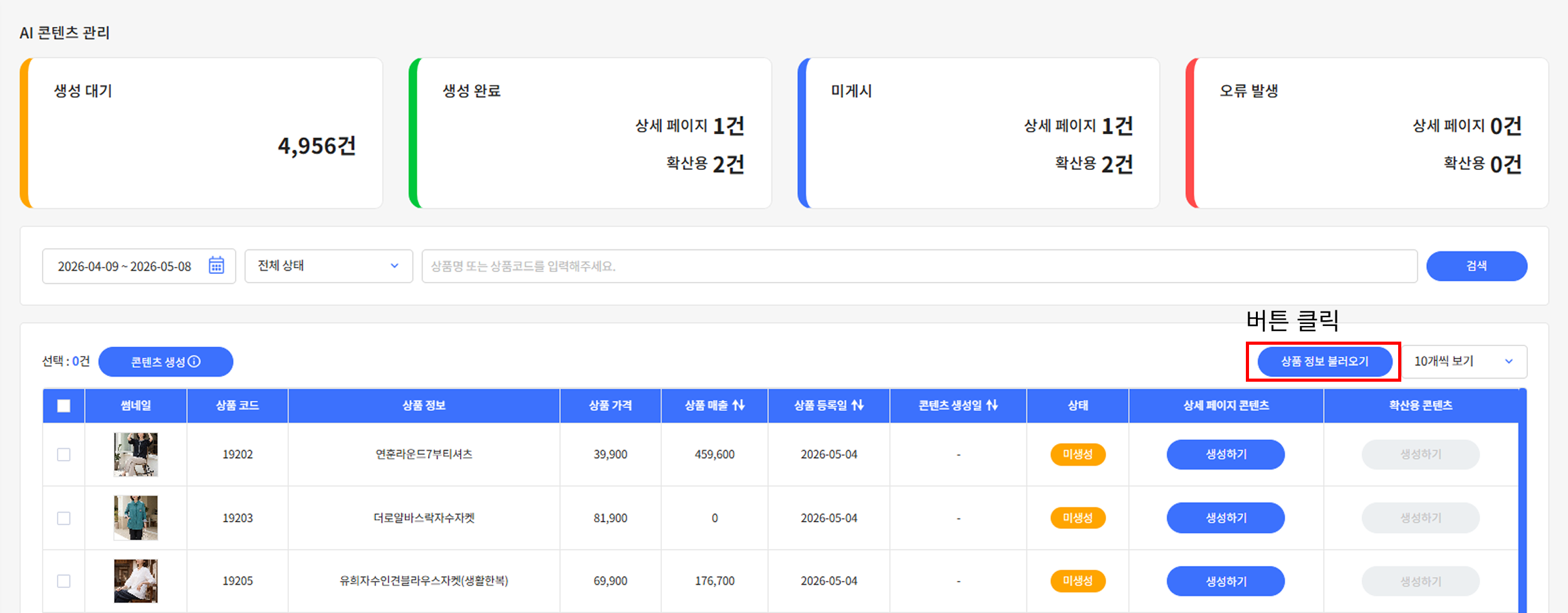Click product code 19203
The image size is (1568, 613).
[238, 518]
